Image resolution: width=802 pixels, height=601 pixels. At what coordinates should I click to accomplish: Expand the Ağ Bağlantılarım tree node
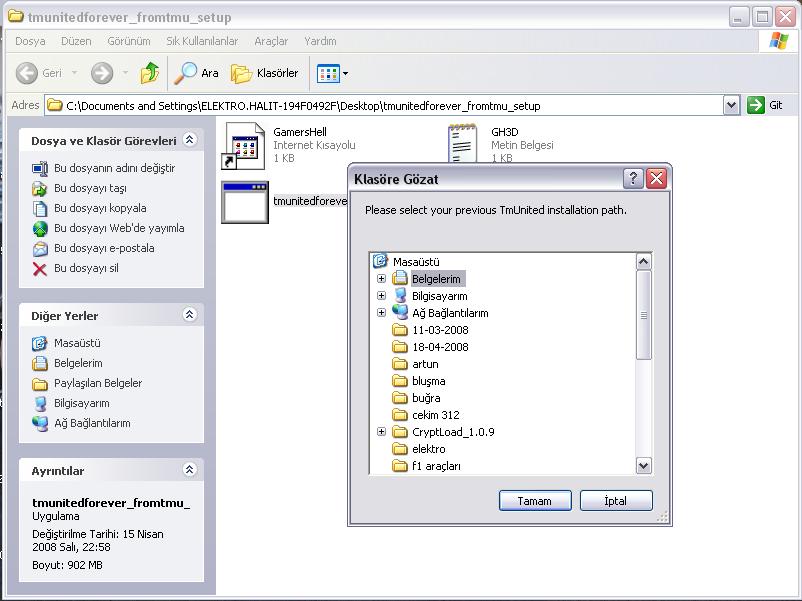click(x=381, y=313)
